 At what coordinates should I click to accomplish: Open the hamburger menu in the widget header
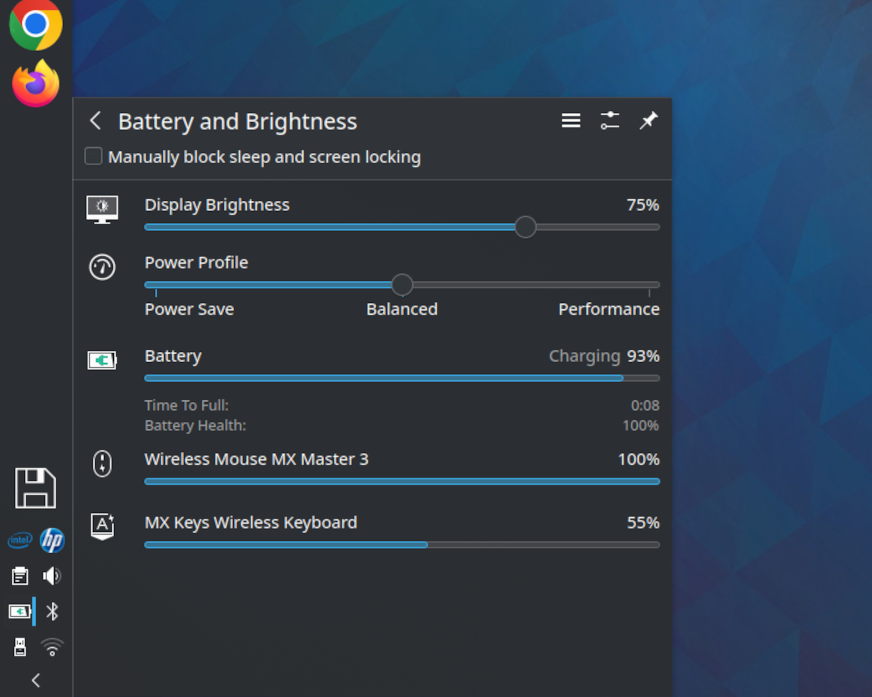pyautogui.click(x=570, y=120)
